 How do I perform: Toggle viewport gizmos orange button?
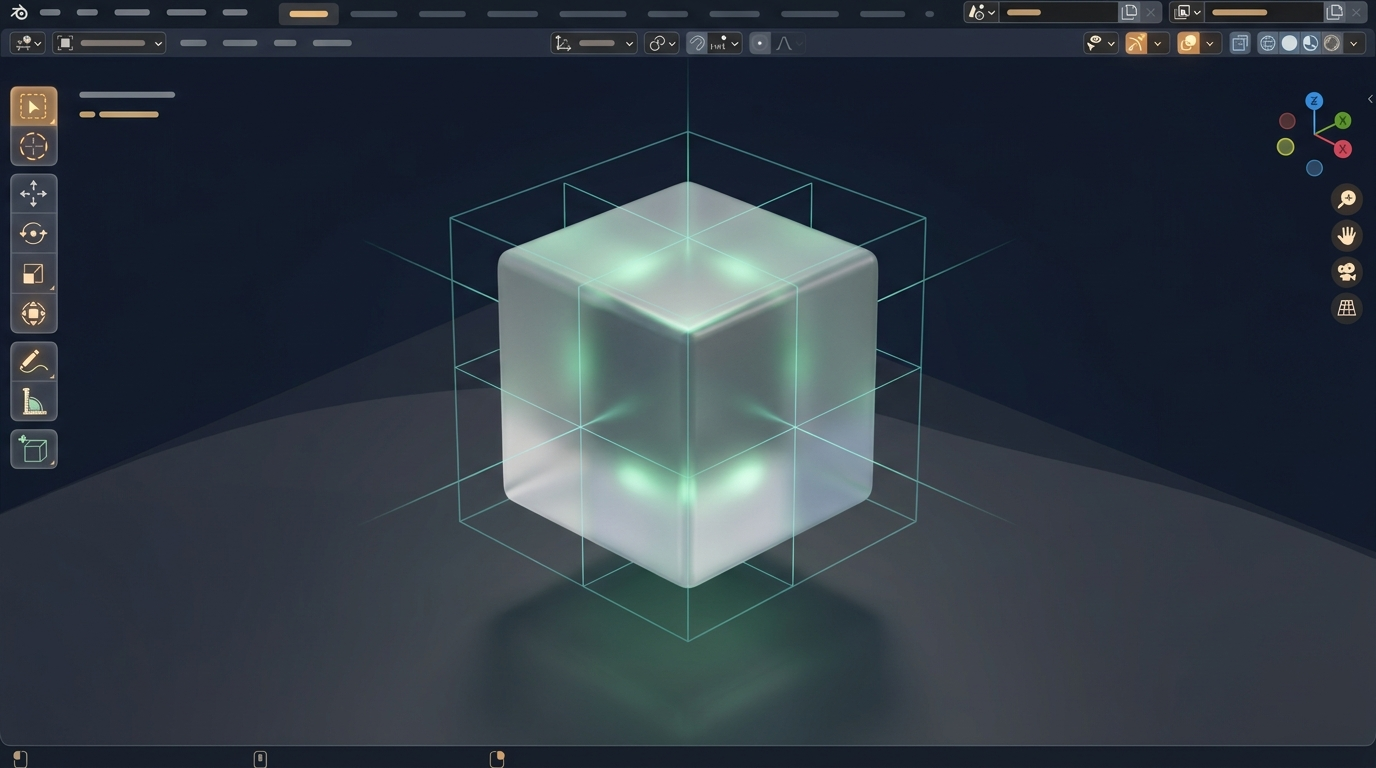coord(1136,43)
